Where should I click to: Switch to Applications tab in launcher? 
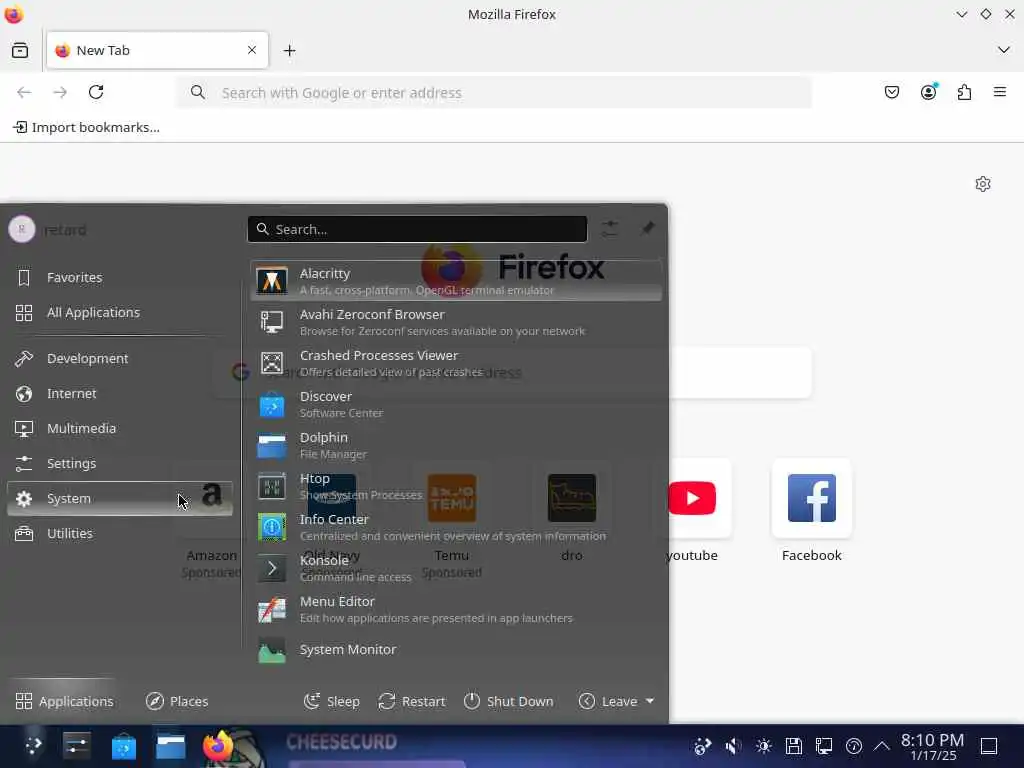click(x=64, y=701)
